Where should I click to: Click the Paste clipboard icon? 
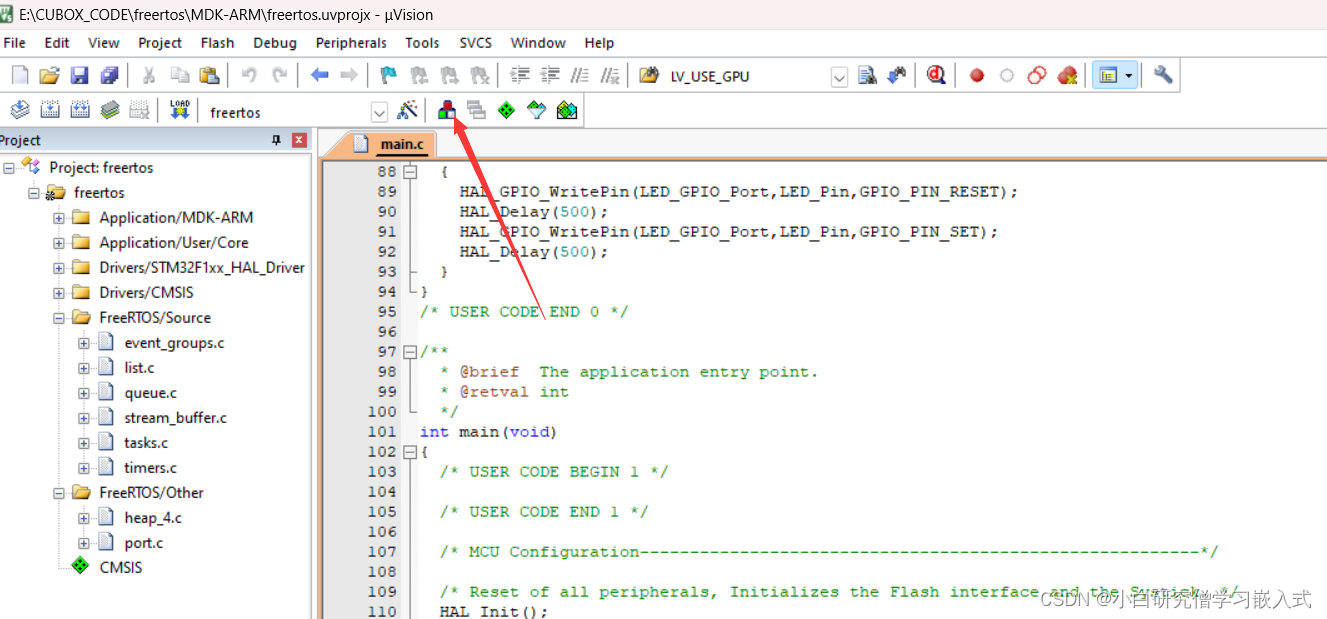[x=209, y=75]
